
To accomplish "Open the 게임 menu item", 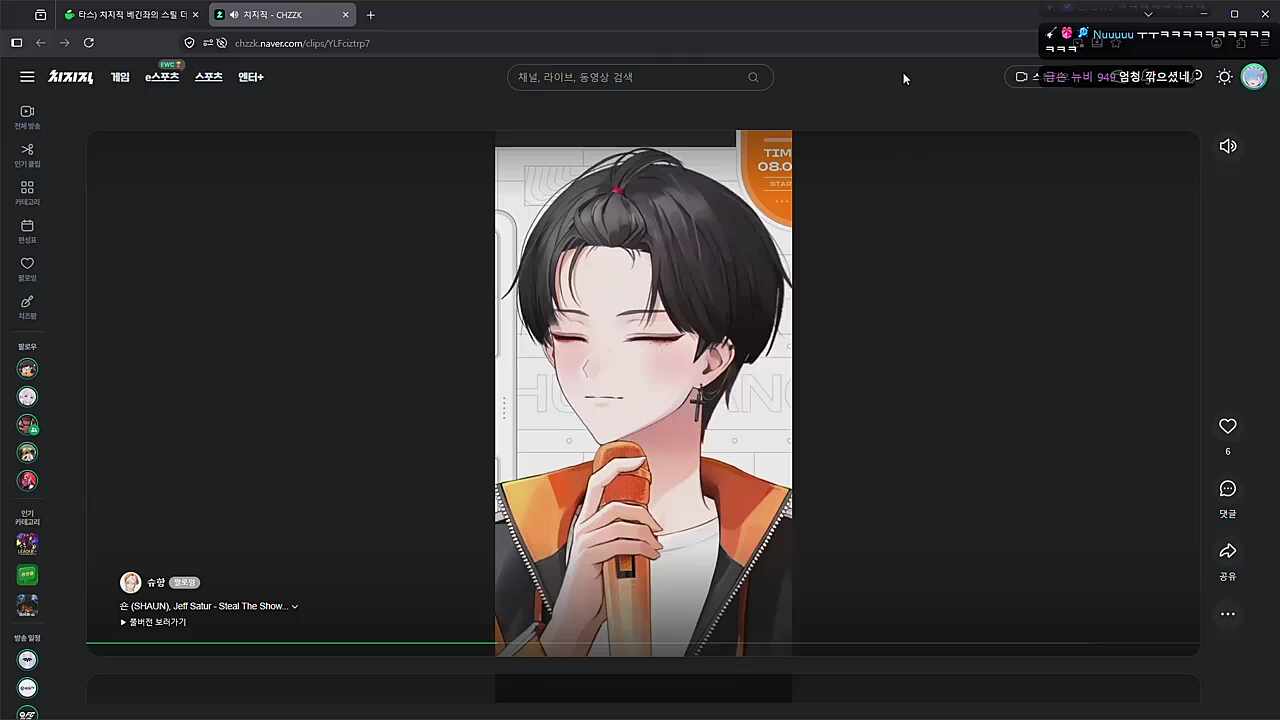I will 120,77.
